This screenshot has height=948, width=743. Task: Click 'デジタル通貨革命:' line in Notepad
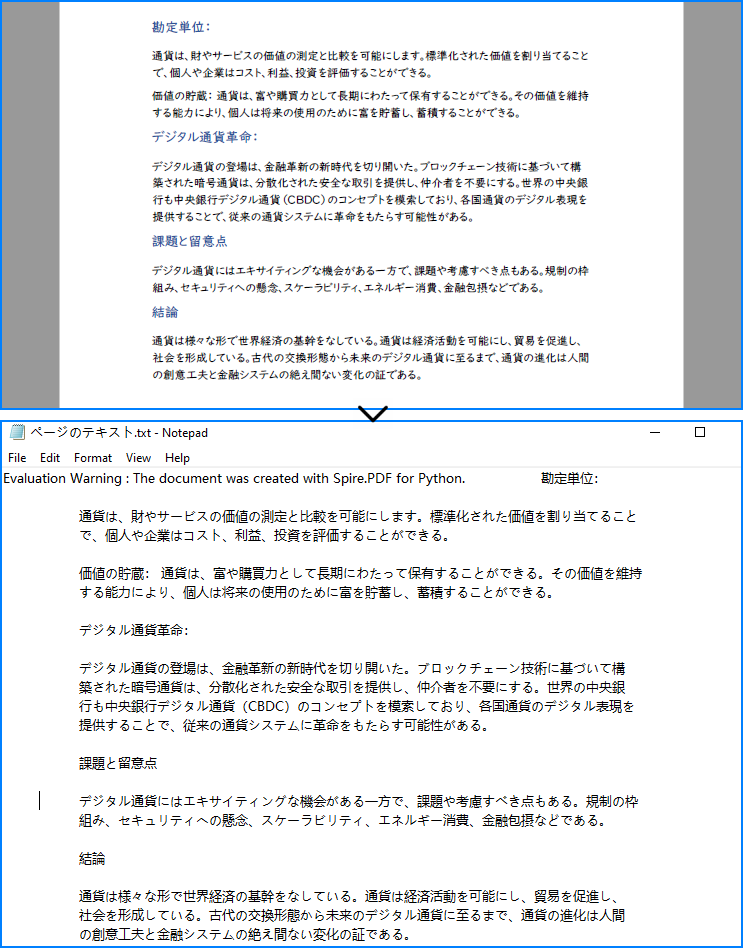tap(134, 631)
